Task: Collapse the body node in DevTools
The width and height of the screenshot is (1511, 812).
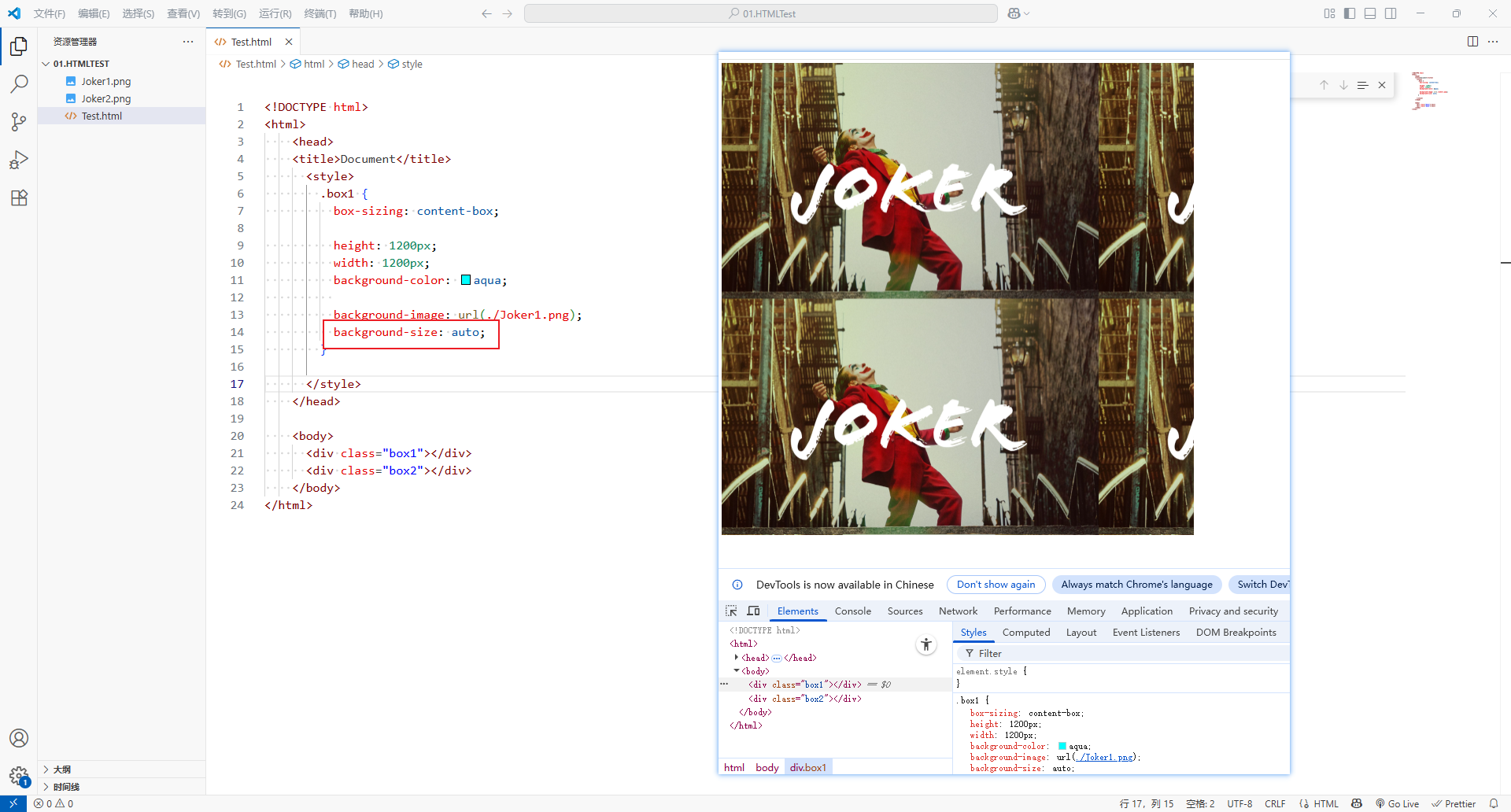Action: pyautogui.click(x=737, y=670)
